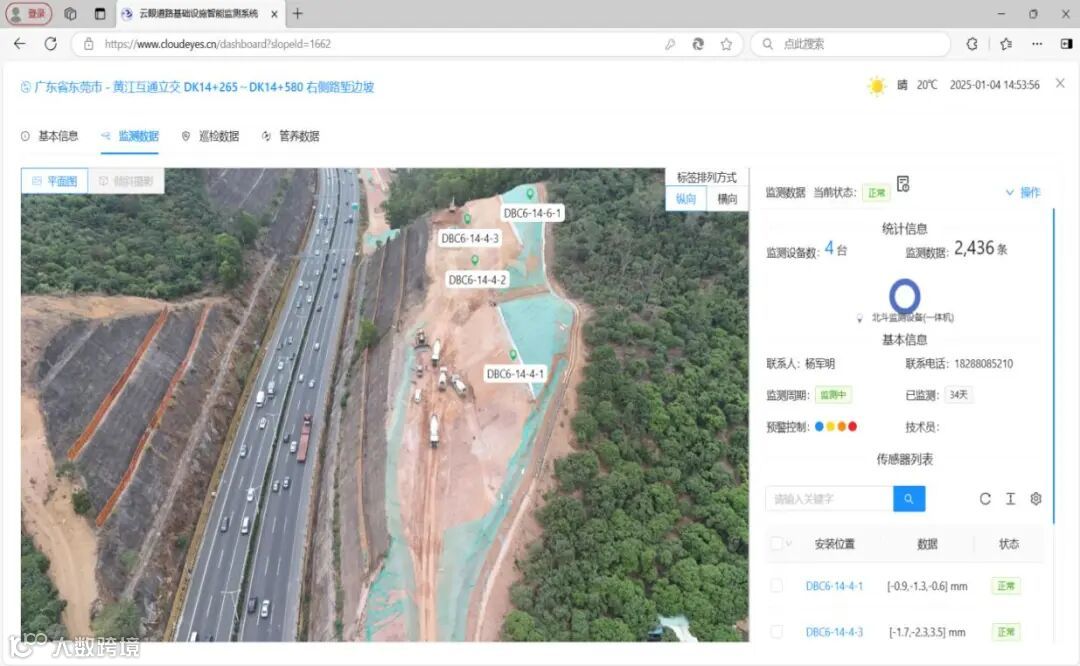This screenshot has width=1080, height=666.
Task: Click the lock site info icon
Action: [88, 44]
